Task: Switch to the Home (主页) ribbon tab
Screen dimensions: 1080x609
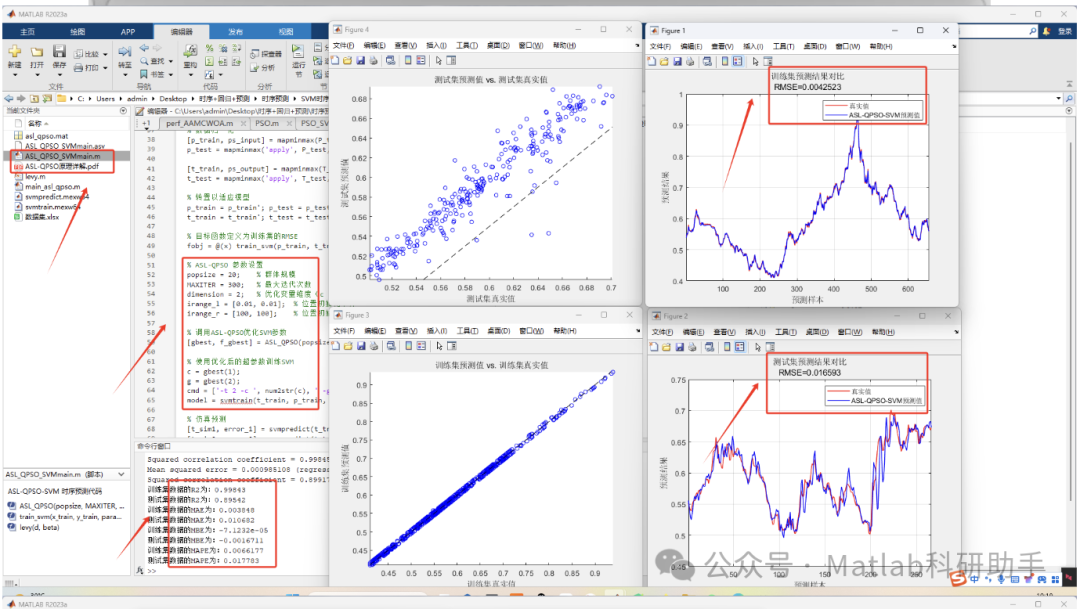Action: [x=28, y=32]
